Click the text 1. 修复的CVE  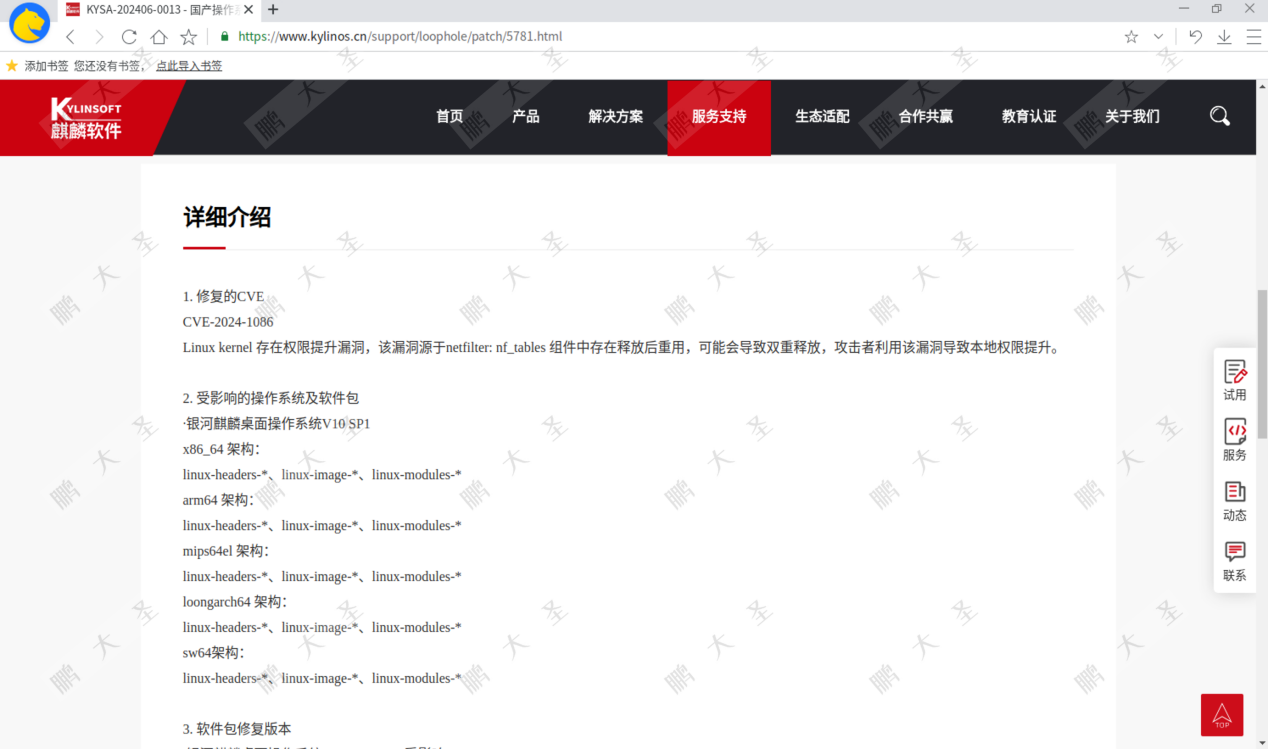[223, 296]
